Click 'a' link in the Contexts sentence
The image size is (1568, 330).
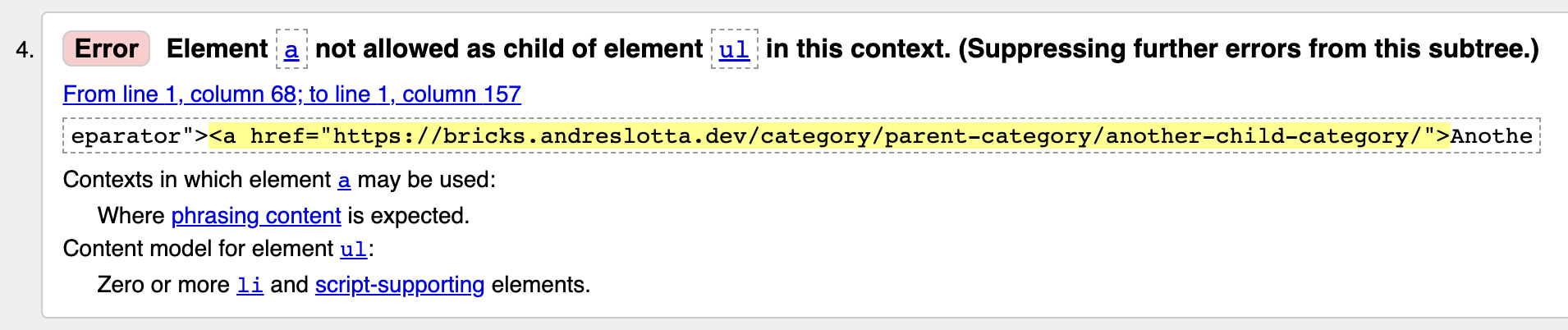tap(344, 180)
